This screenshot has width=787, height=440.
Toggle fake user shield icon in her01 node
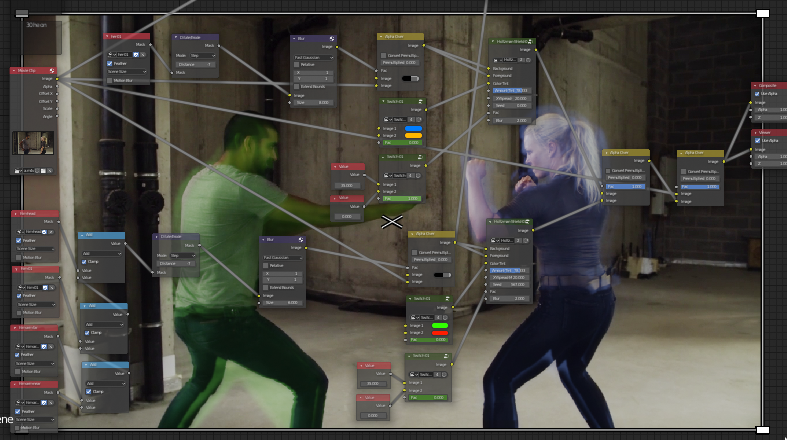[x=136, y=54]
